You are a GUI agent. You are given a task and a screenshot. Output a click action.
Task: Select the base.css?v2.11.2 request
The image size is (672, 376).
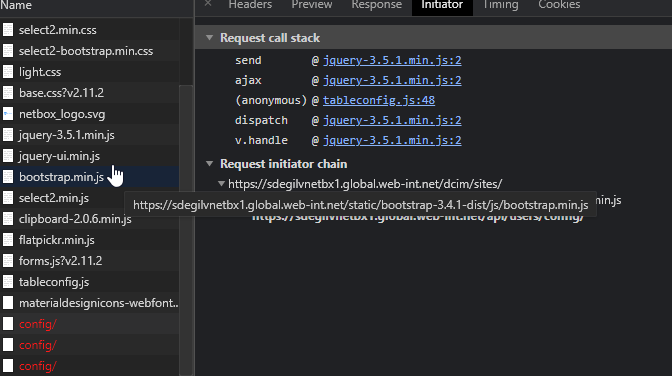[90, 93]
